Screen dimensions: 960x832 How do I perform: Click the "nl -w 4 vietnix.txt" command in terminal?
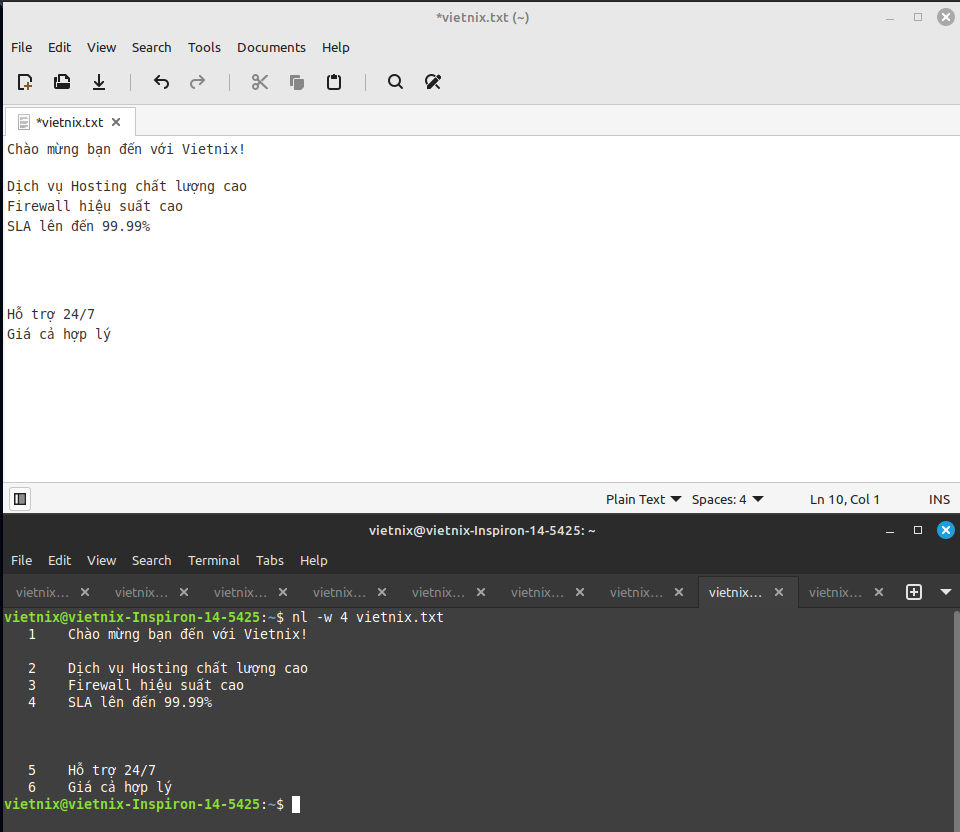pyautogui.click(x=367, y=617)
